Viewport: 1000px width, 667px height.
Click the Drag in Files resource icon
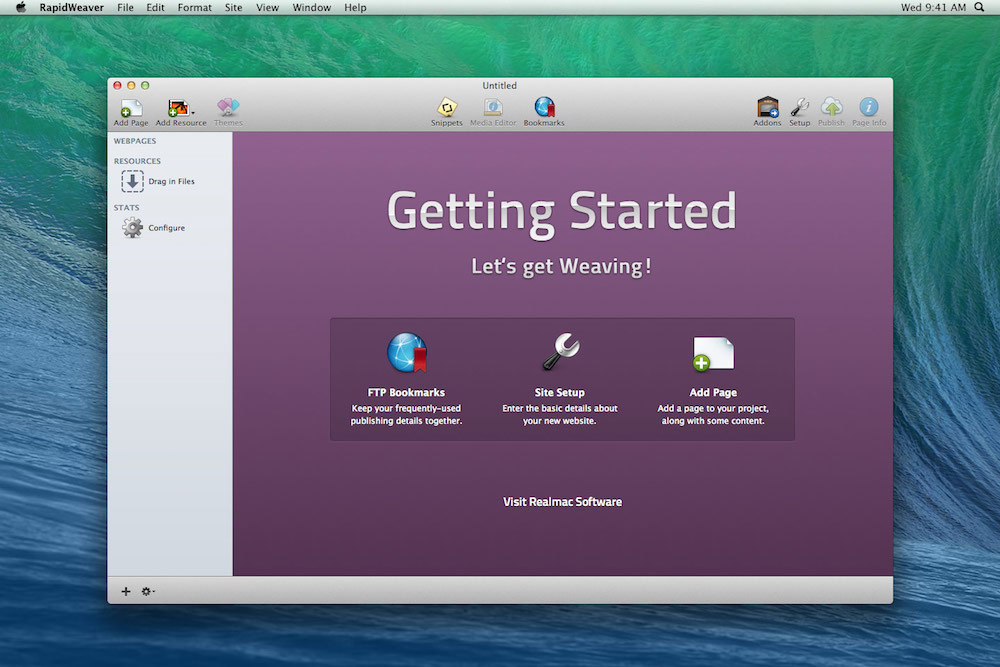coord(132,181)
